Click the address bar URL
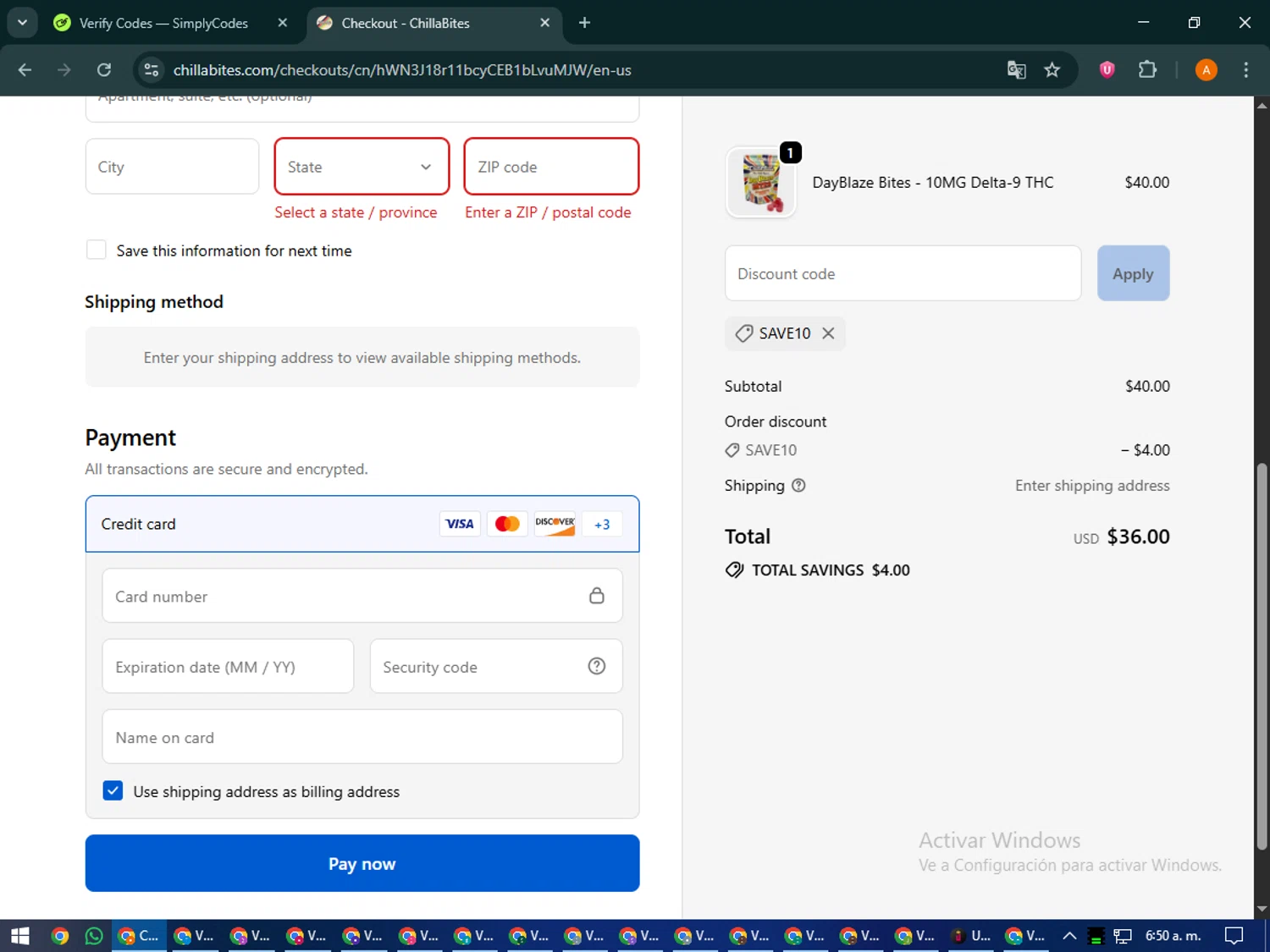Viewport: 1270px width, 952px height. pyautogui.click(x=402, y=70)
